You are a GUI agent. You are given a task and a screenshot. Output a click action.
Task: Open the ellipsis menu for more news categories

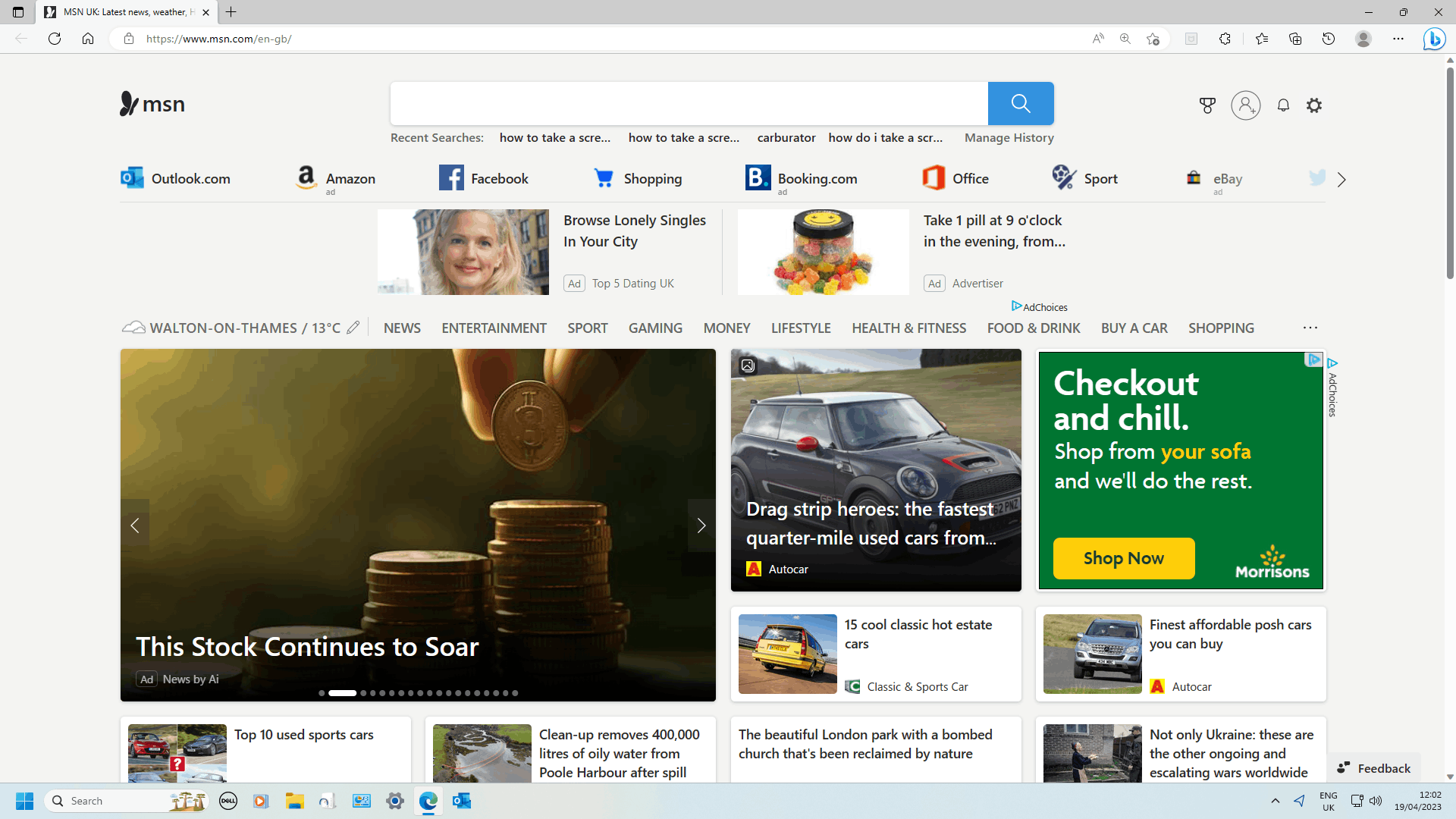1310,327
